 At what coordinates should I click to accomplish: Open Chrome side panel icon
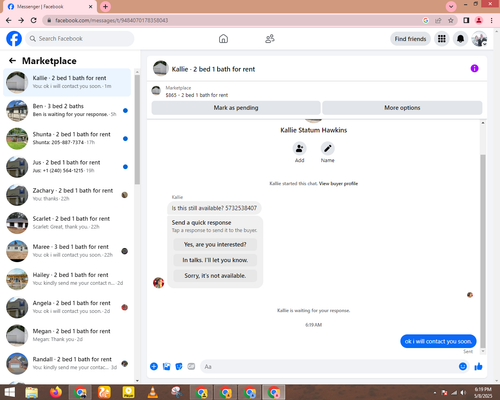[x=466, y=20]
